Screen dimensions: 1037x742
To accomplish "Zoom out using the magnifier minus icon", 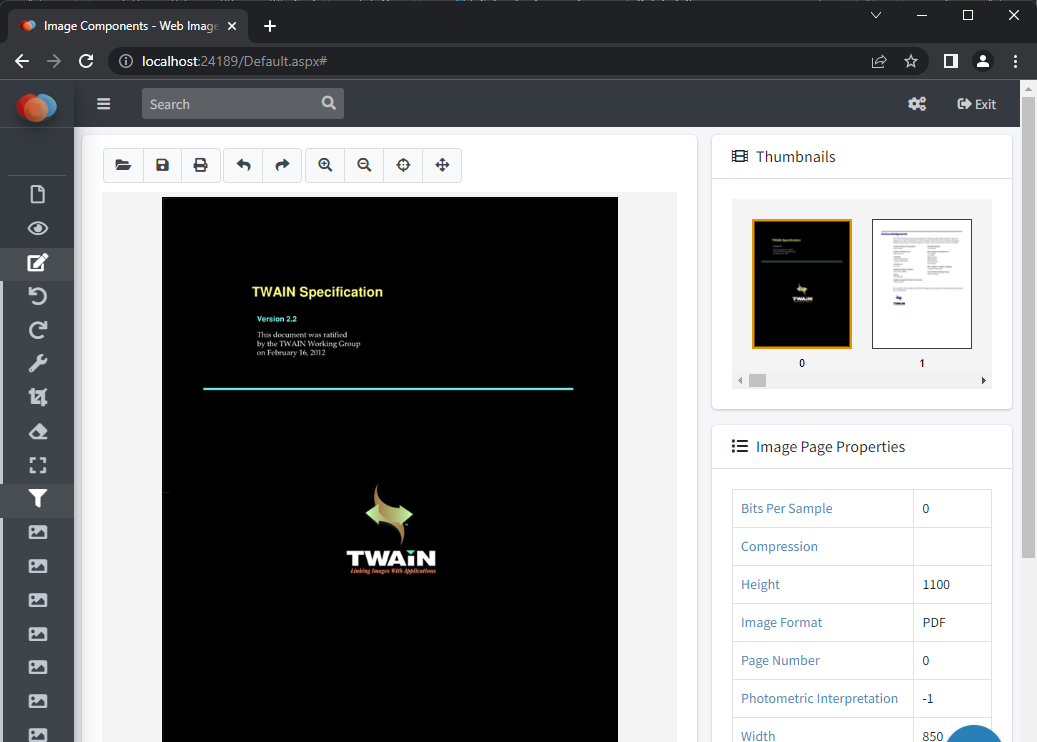I will [364, 165].
